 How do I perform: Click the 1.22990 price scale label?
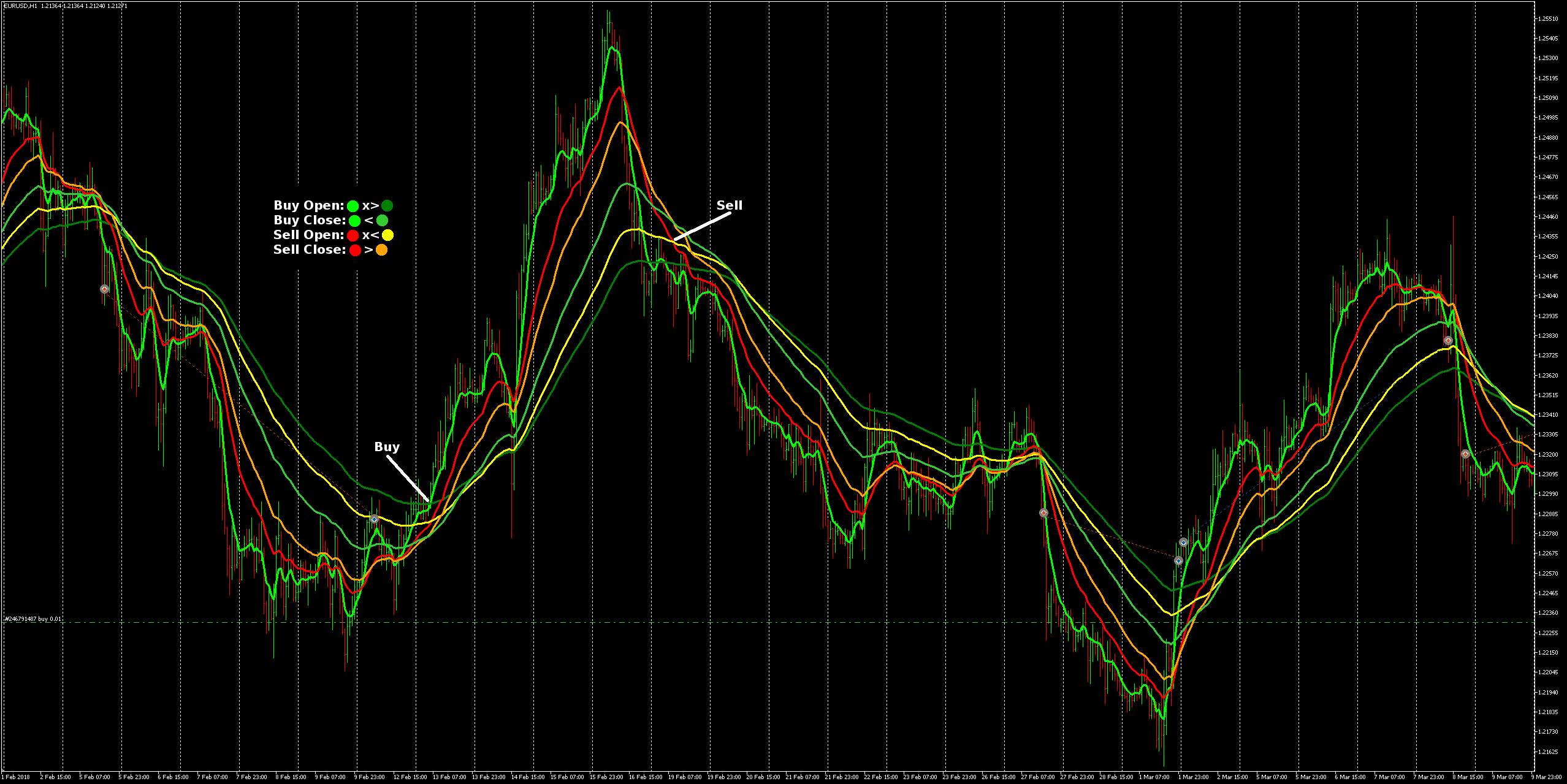(1548, 494)
